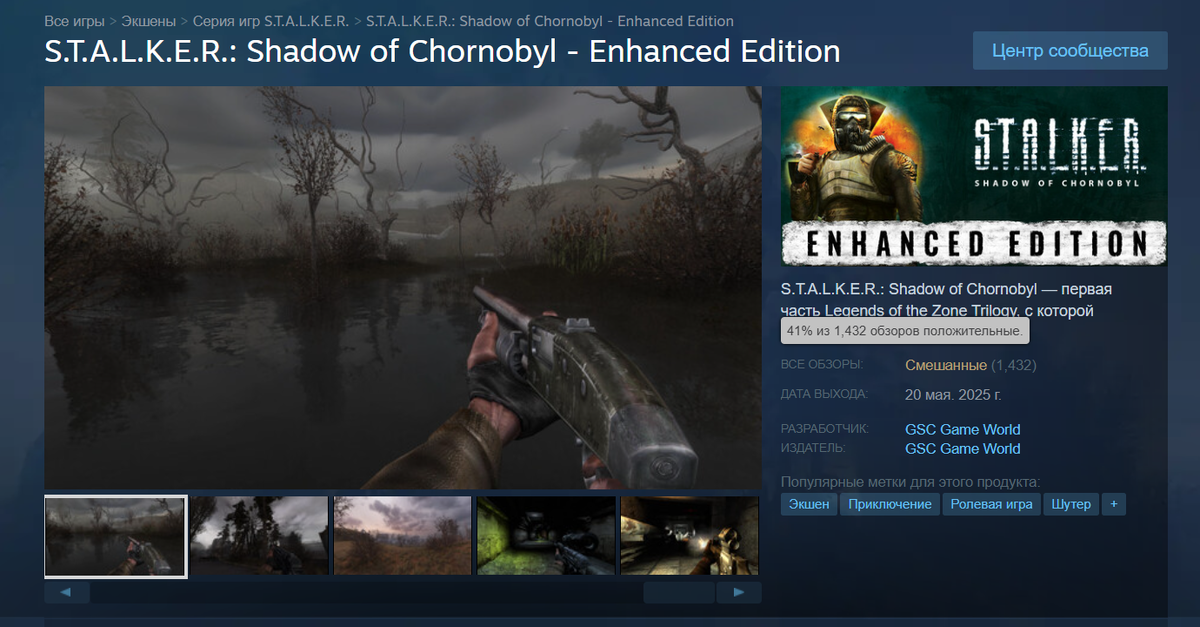1200x627 pixels.
Task: Select the forest trees screenshot thumbnail
Action: (259, 536)
